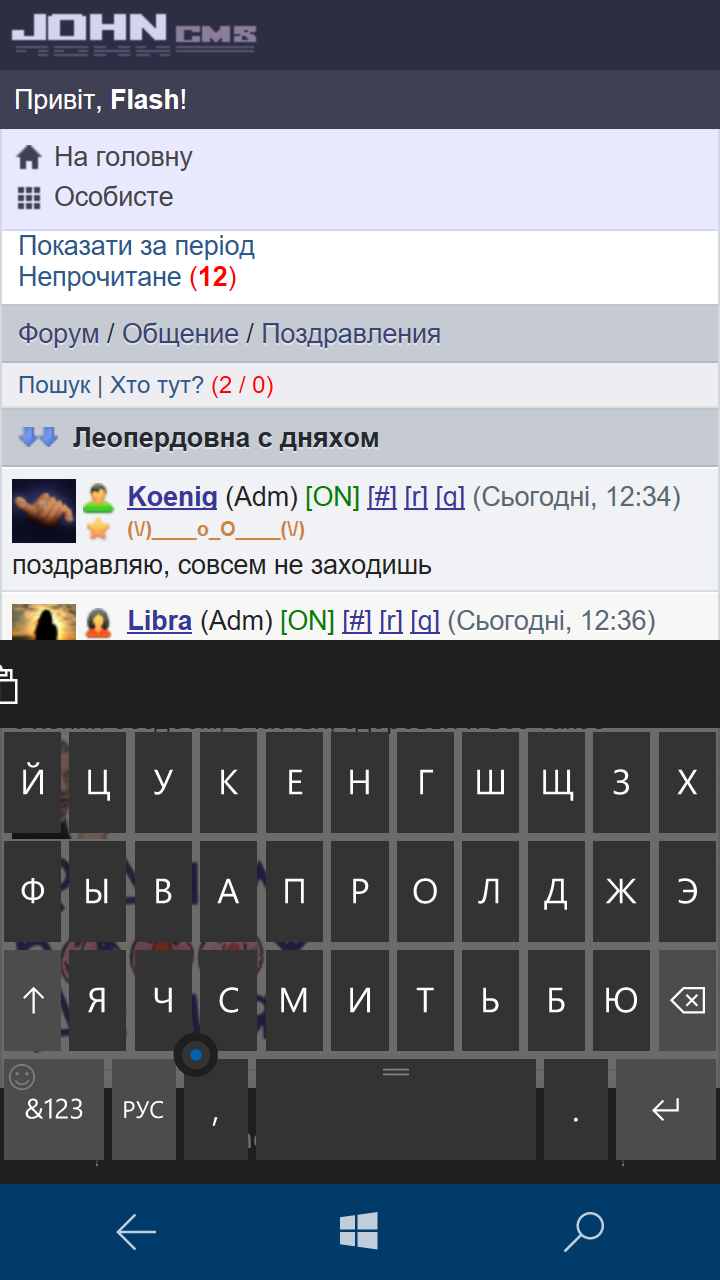720x1280 pixels.
Task: Tap the [q] quote link for Libra
Action: (x=425, y=621)
